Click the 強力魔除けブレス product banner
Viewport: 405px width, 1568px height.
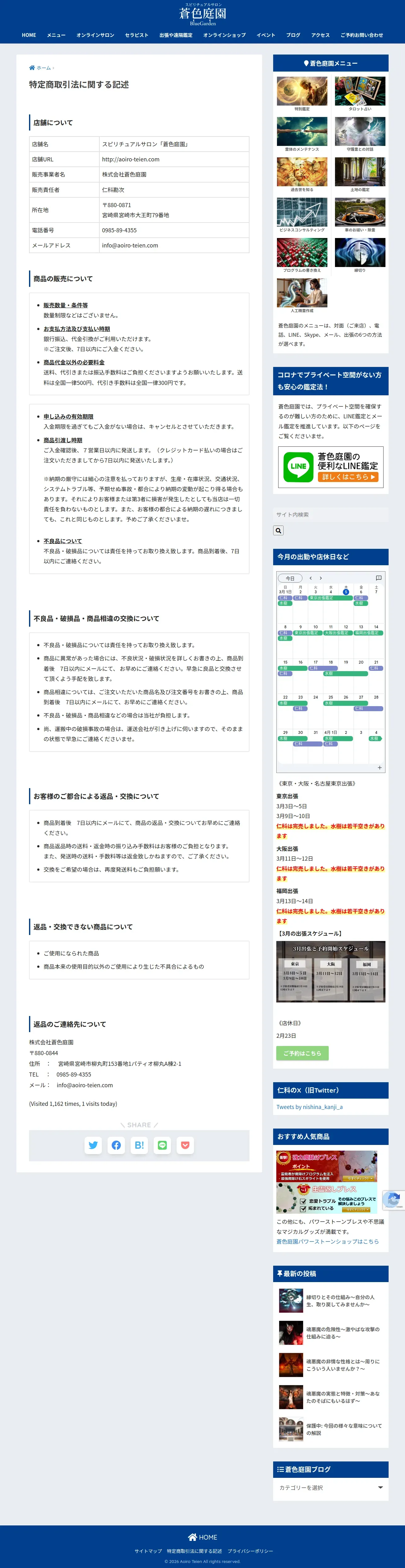(x=326, y=1166)
